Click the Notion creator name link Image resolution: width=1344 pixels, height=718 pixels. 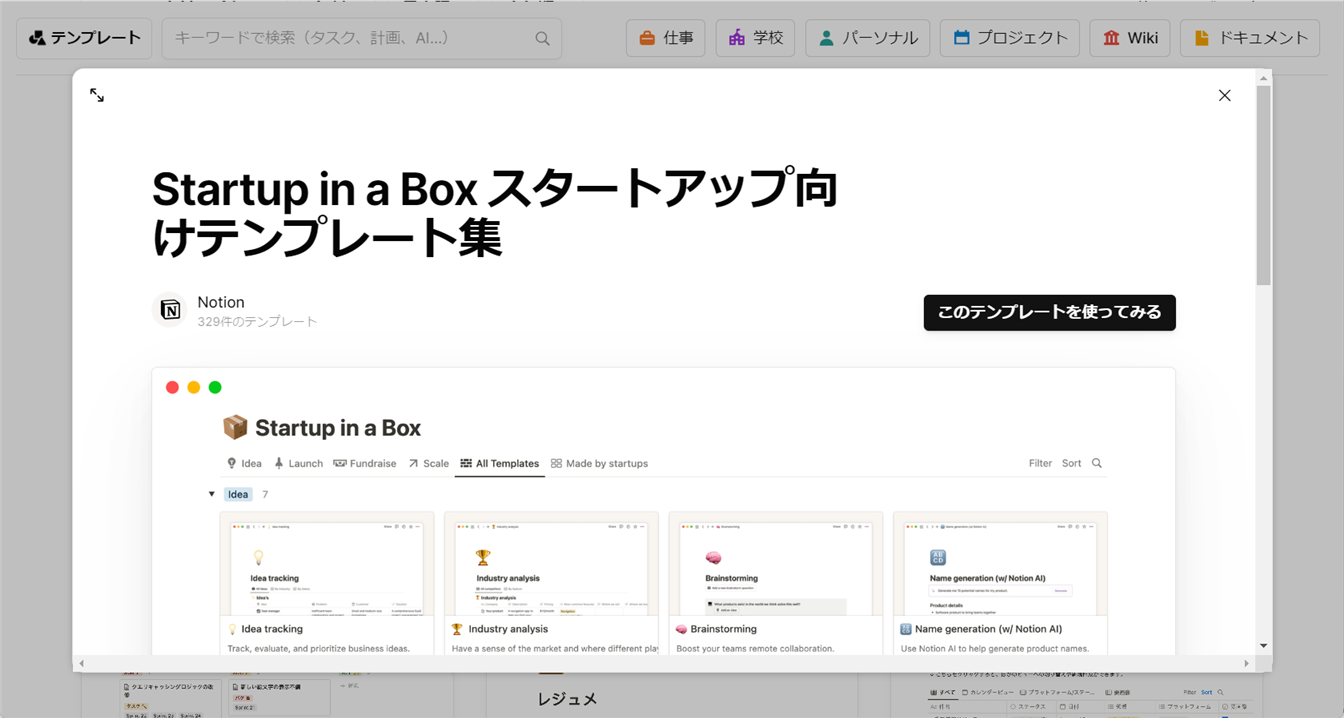click(221, 302)
